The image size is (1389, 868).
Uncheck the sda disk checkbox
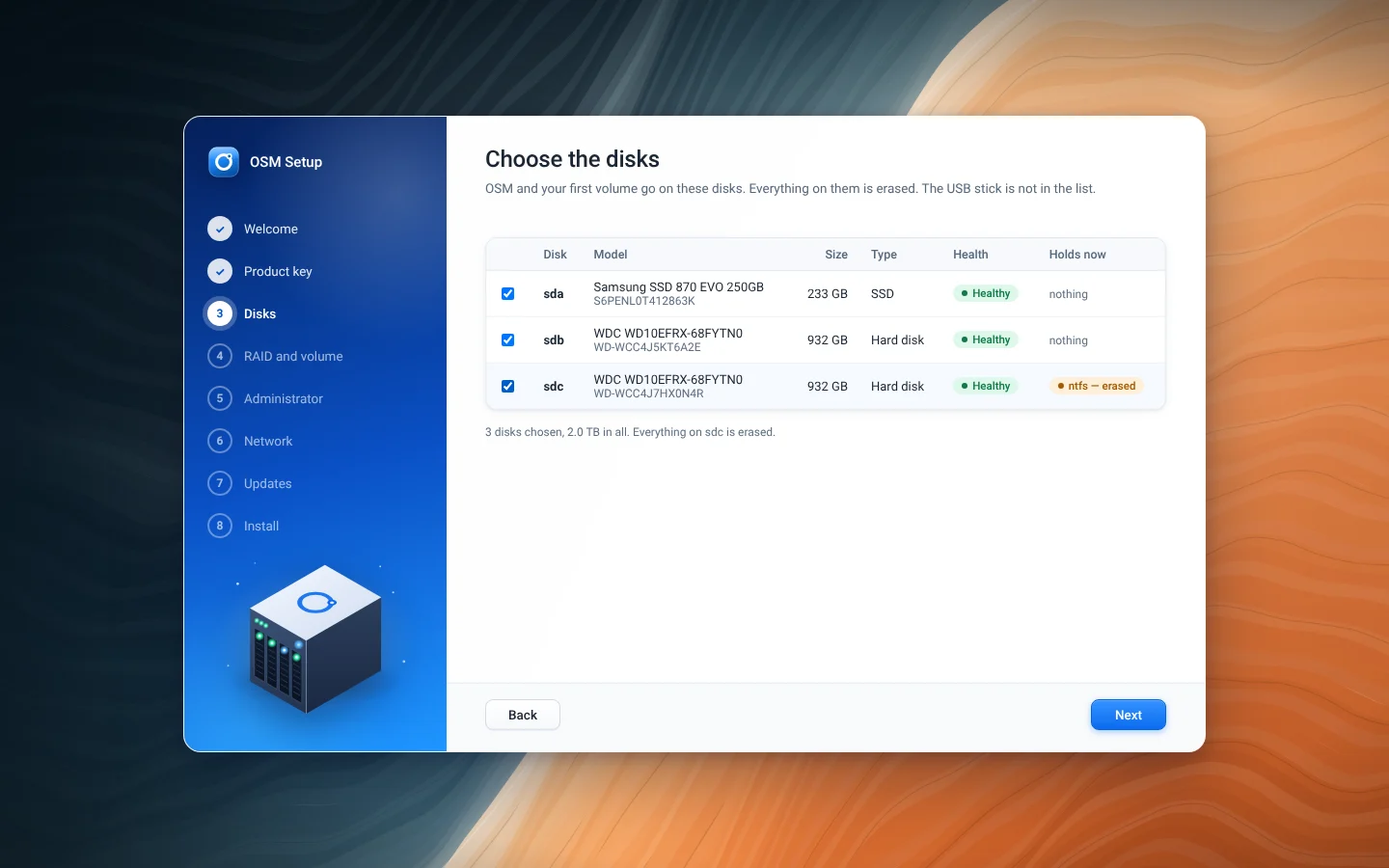[507, 293]
